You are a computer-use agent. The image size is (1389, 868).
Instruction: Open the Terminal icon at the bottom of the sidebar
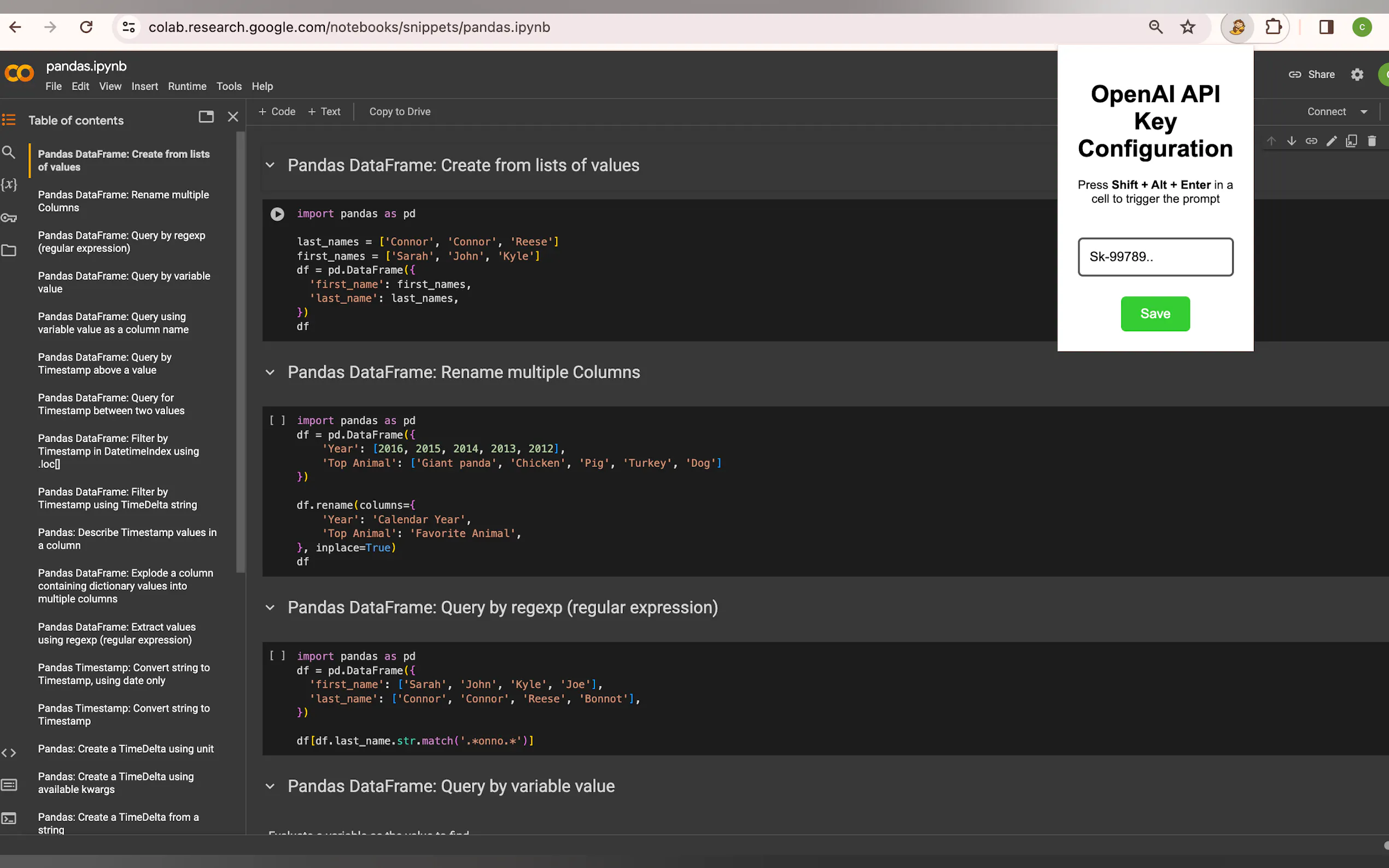[x=9, y=818]
